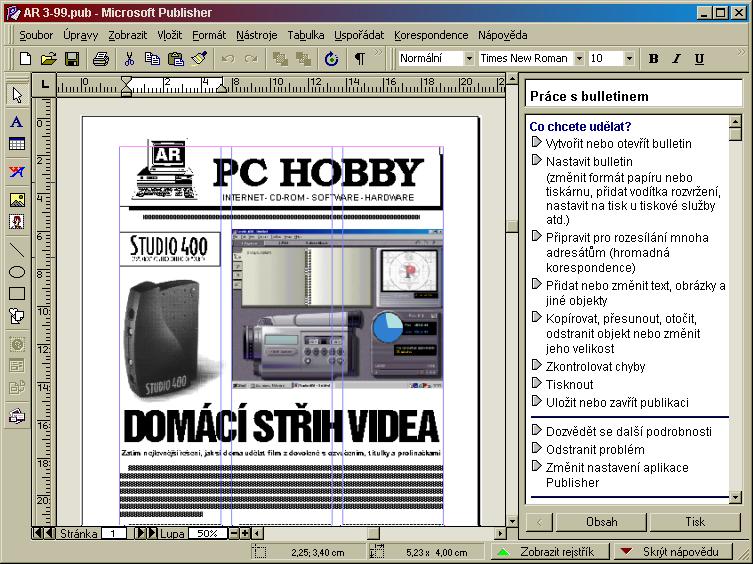Toggle Underline formatting
753x564 pixels.
pos(699,59)
